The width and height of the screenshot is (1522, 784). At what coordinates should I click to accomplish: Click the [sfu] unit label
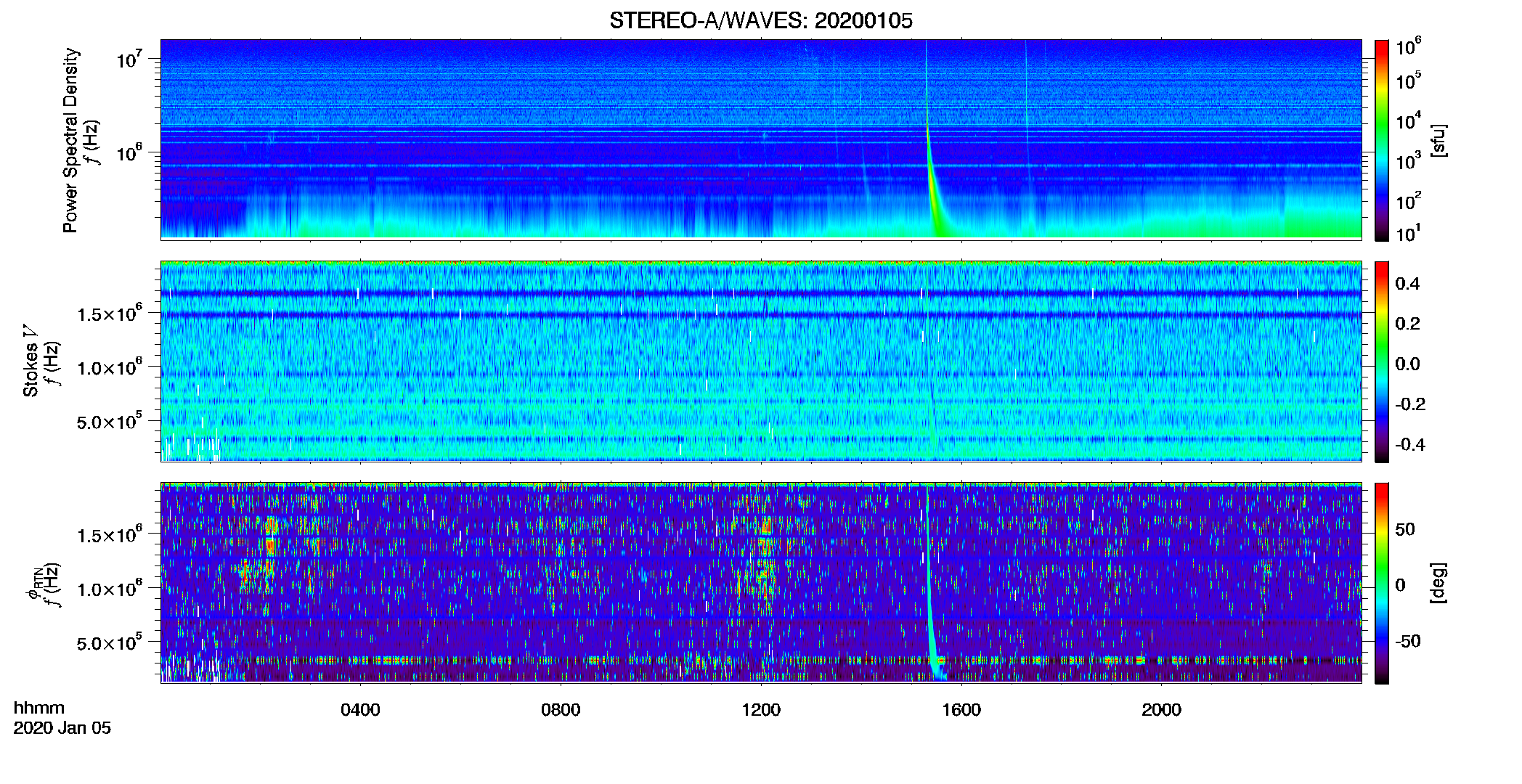pos(1439,140)
